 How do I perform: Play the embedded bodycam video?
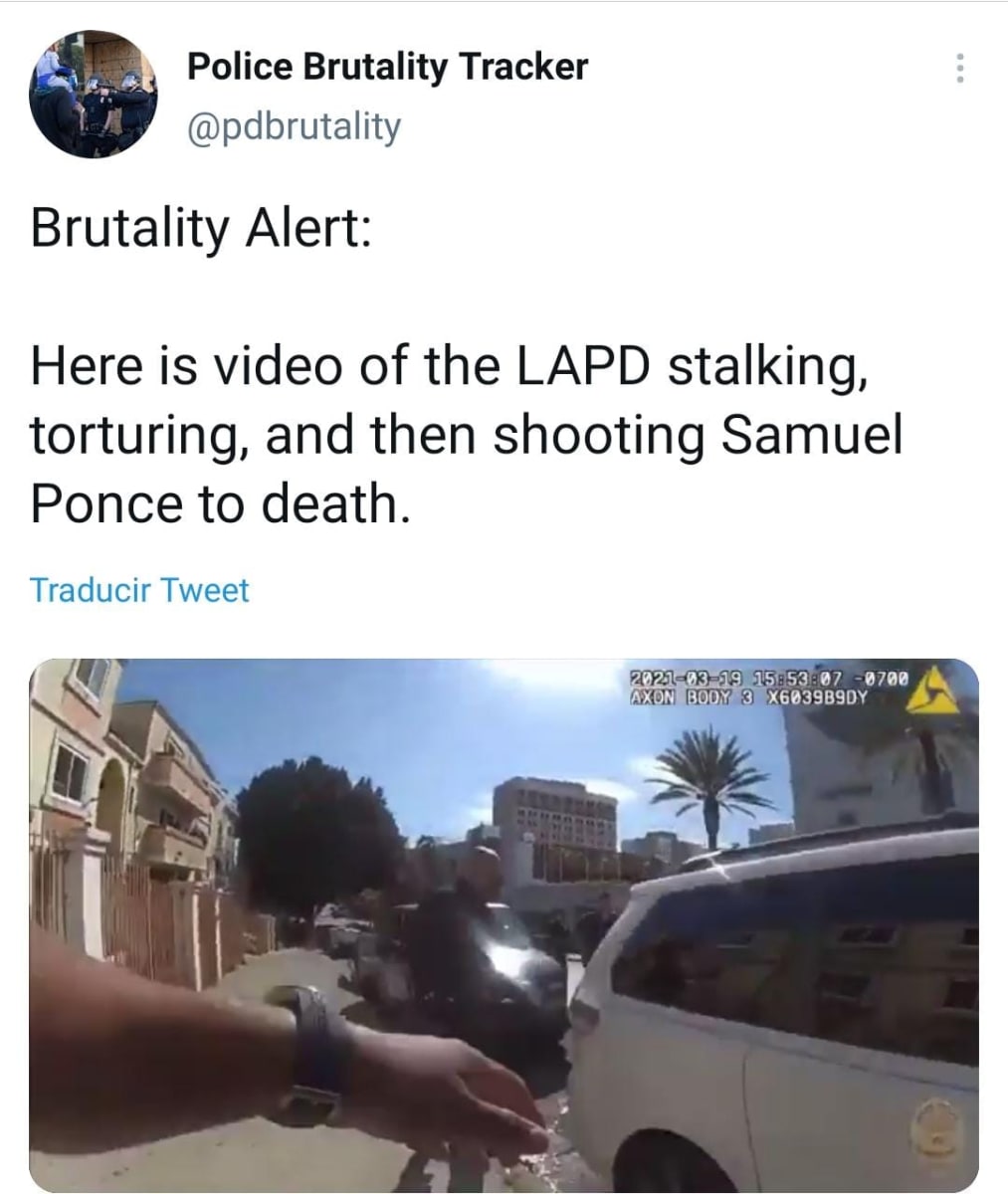pos(504,924)
